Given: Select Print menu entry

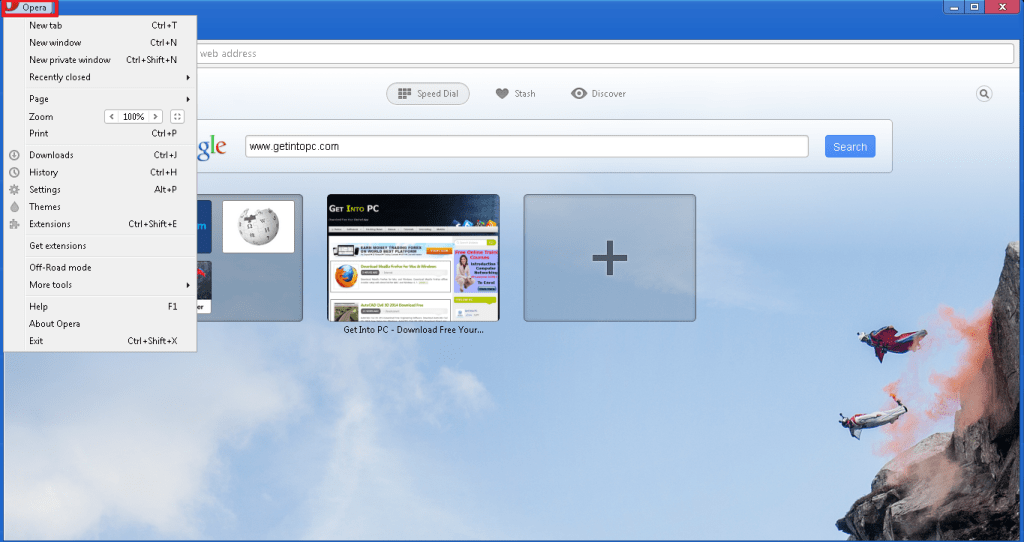Looking at the screenshot, I should tap(101, 133).
